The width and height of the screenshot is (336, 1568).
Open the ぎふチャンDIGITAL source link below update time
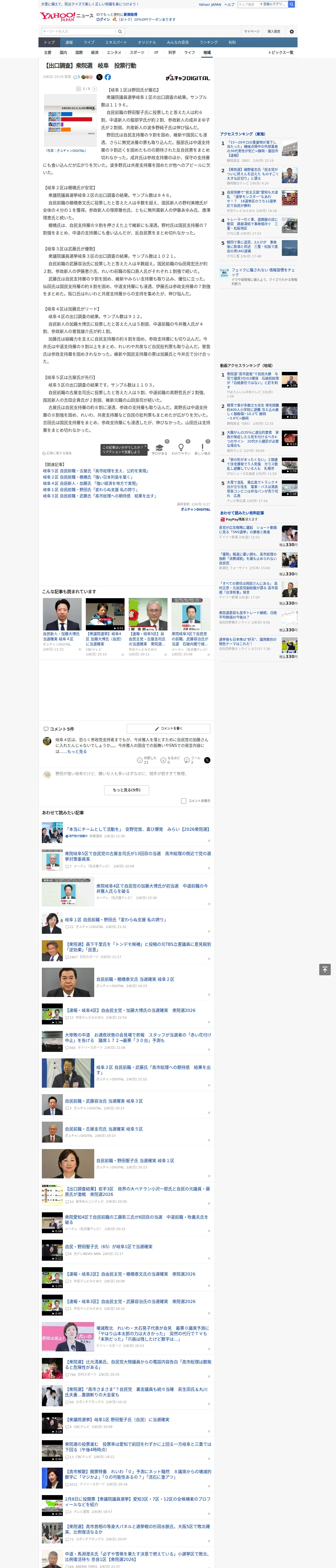(x=195, y=510)
